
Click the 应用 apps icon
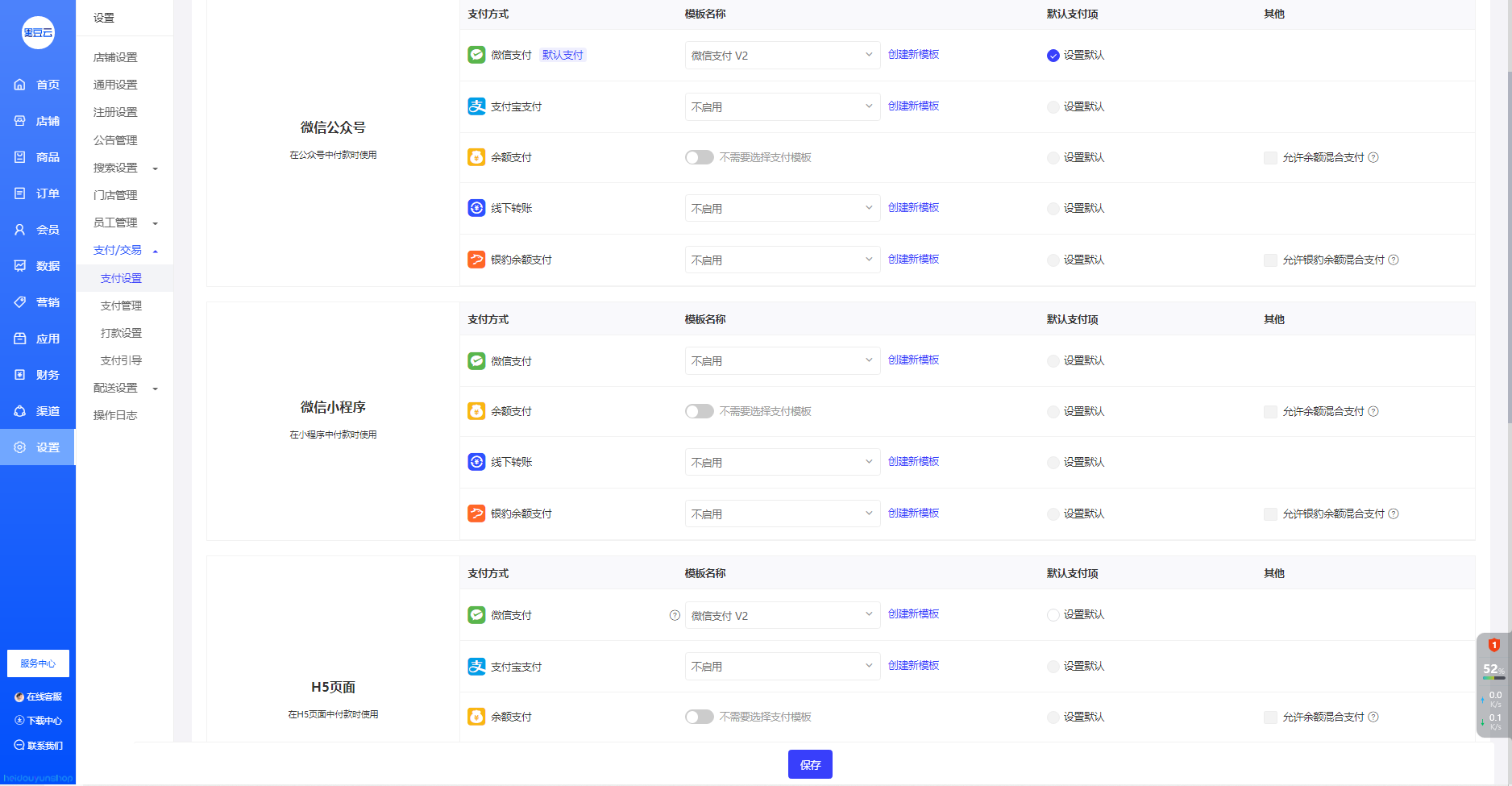click(x=20, y=339)
